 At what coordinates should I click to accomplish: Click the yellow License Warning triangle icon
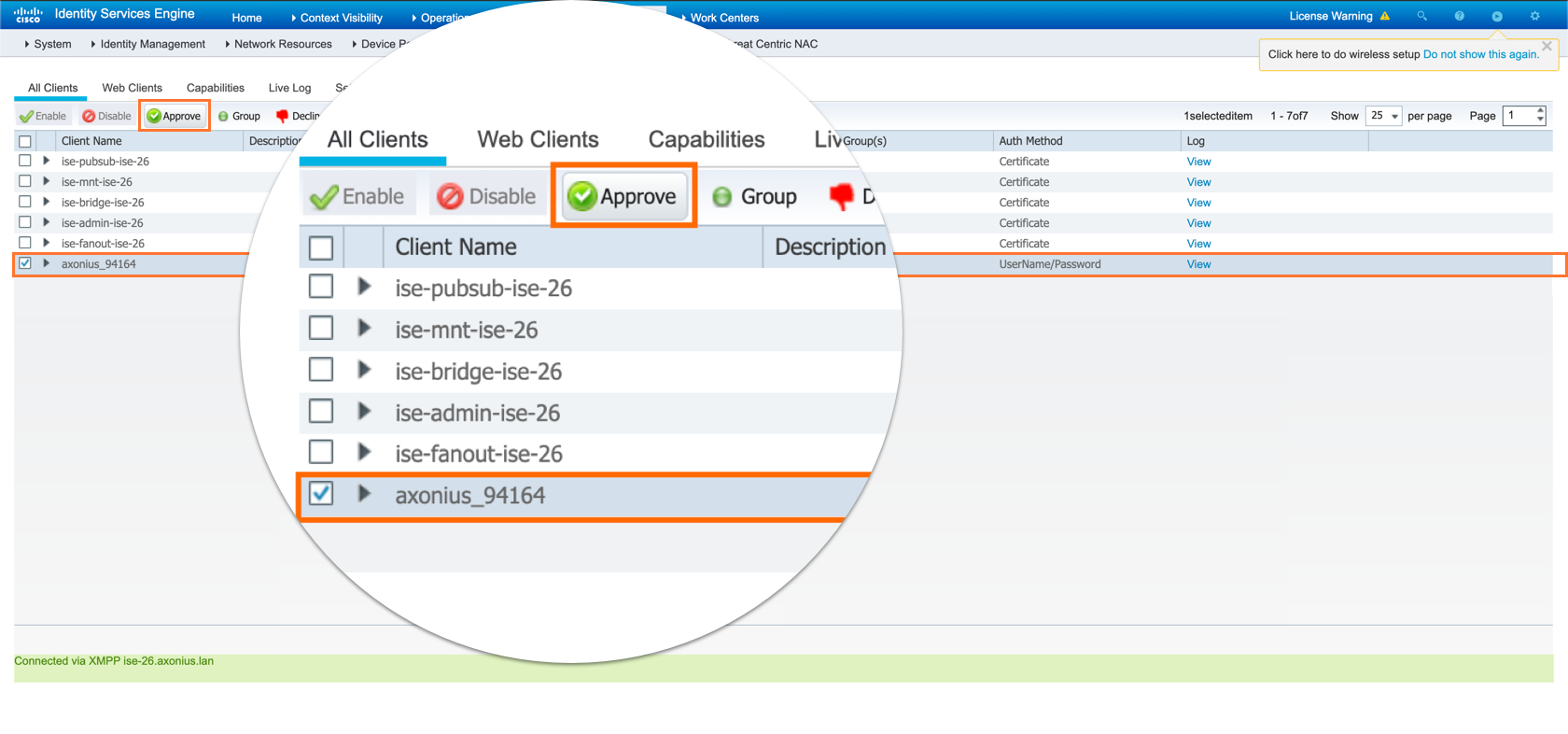pyautogui.click(x=1385, y=16)
